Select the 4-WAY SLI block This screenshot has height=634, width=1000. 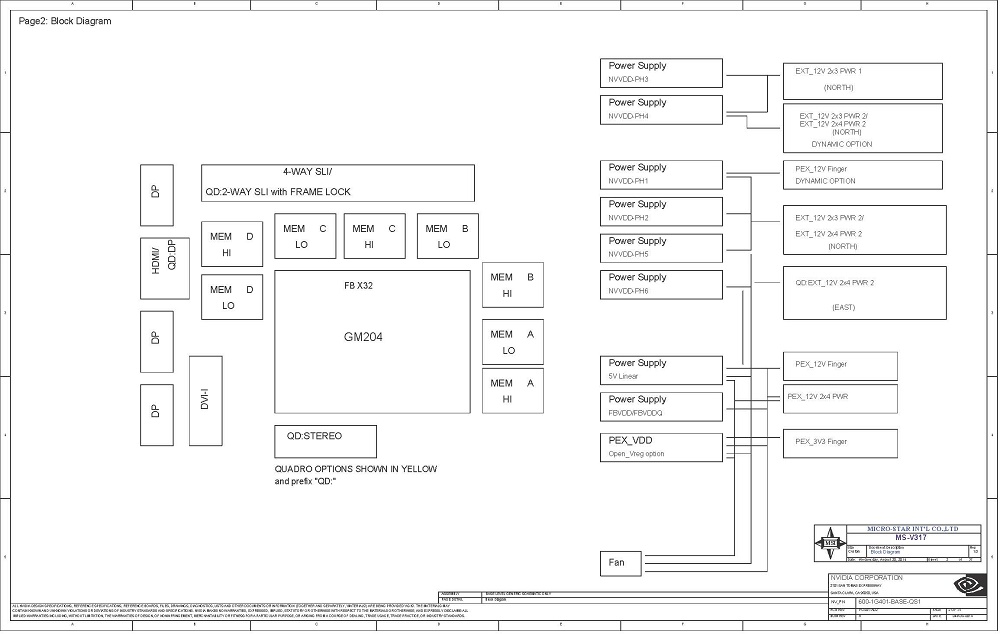coord(338,182)
